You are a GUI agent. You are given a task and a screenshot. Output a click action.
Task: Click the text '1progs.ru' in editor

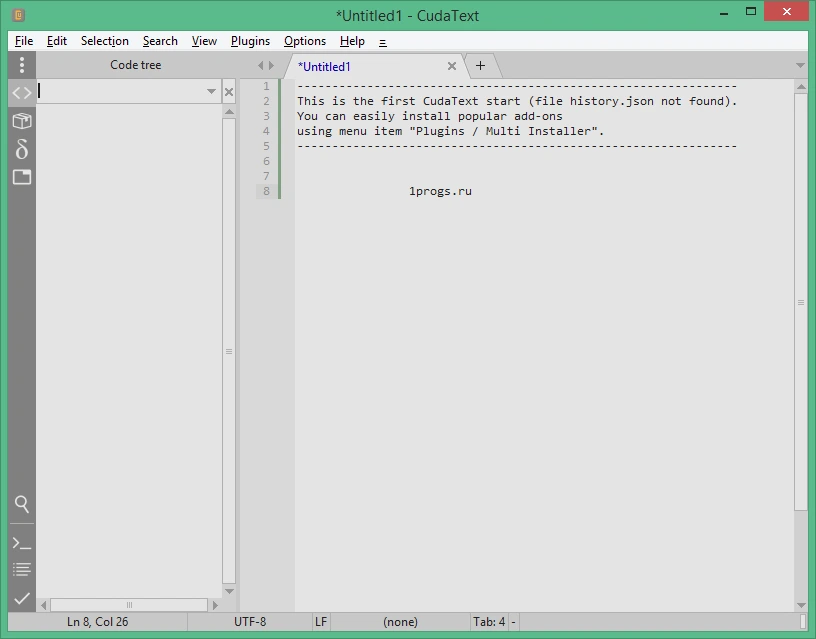click(x=440, y=191)
